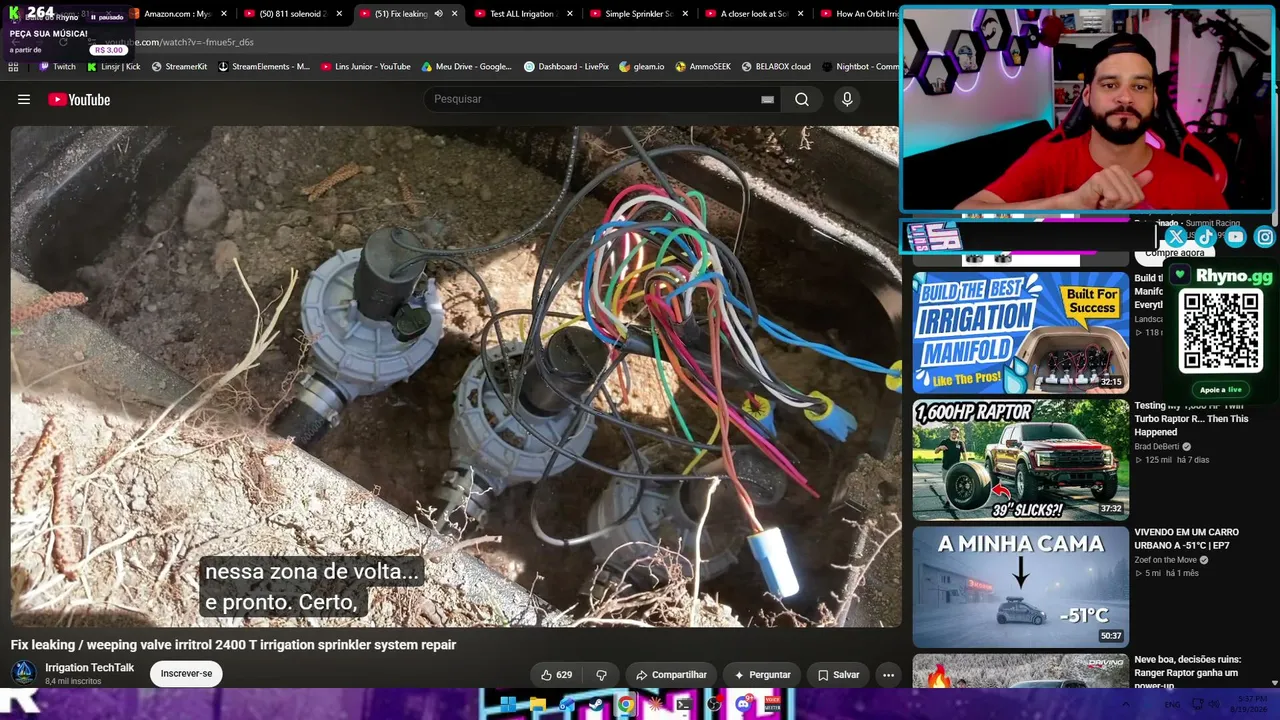Open the AmmoSEEK bookmark
1280x720 pixels.
coord(703,67)
